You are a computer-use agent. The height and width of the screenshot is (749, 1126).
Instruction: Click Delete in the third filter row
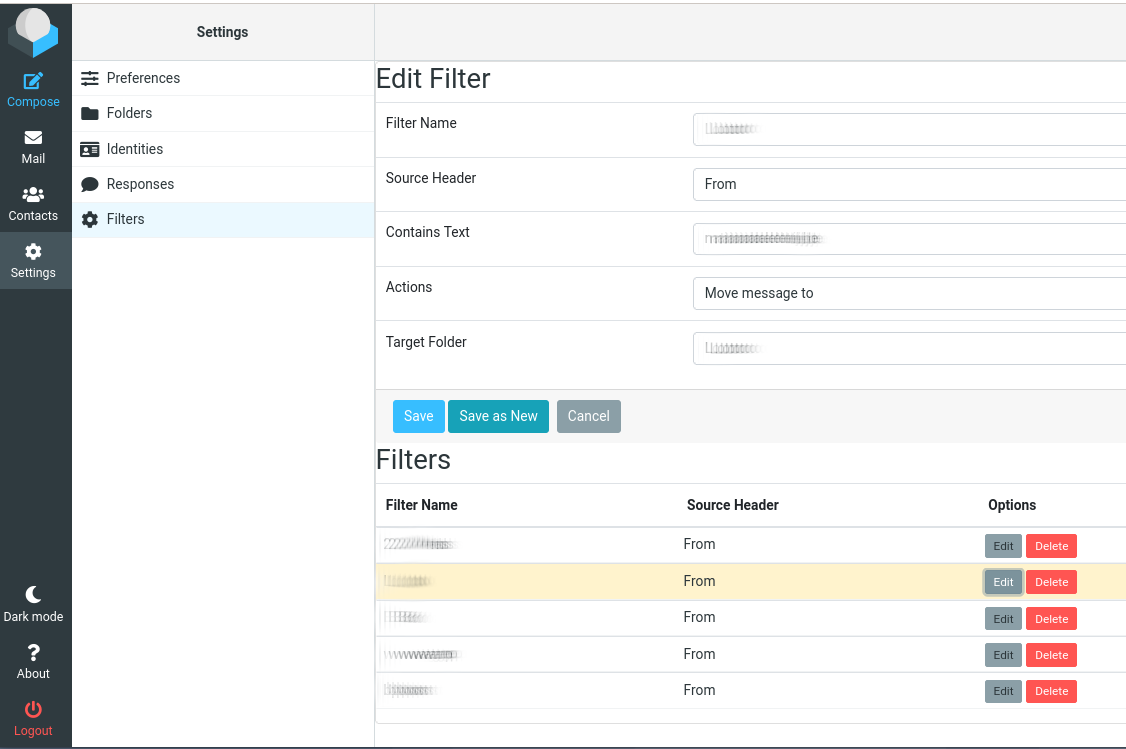pyautogui.click(x=1051, y=619)
